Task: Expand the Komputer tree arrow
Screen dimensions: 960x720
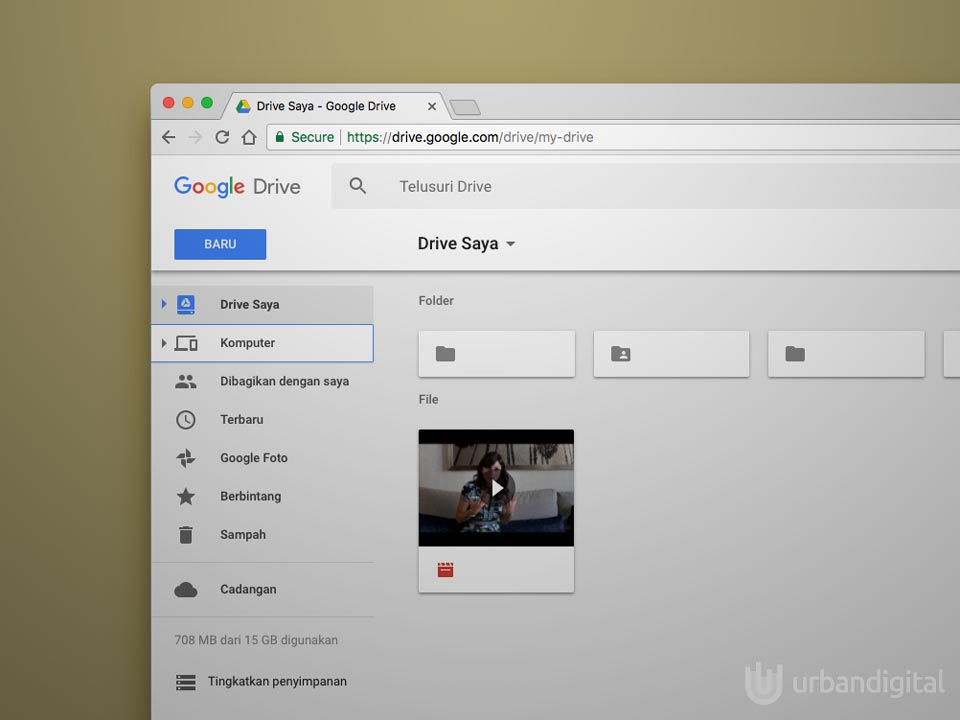Action: coord(164,343)
